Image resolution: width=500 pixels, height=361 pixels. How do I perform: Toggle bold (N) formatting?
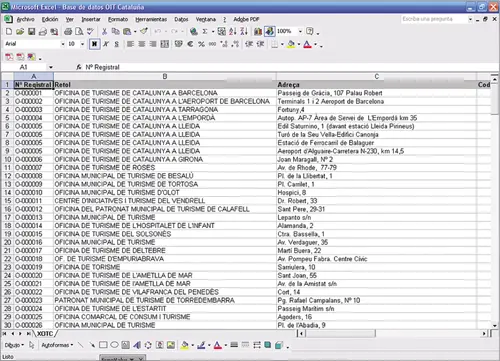[x=95, y=44]
